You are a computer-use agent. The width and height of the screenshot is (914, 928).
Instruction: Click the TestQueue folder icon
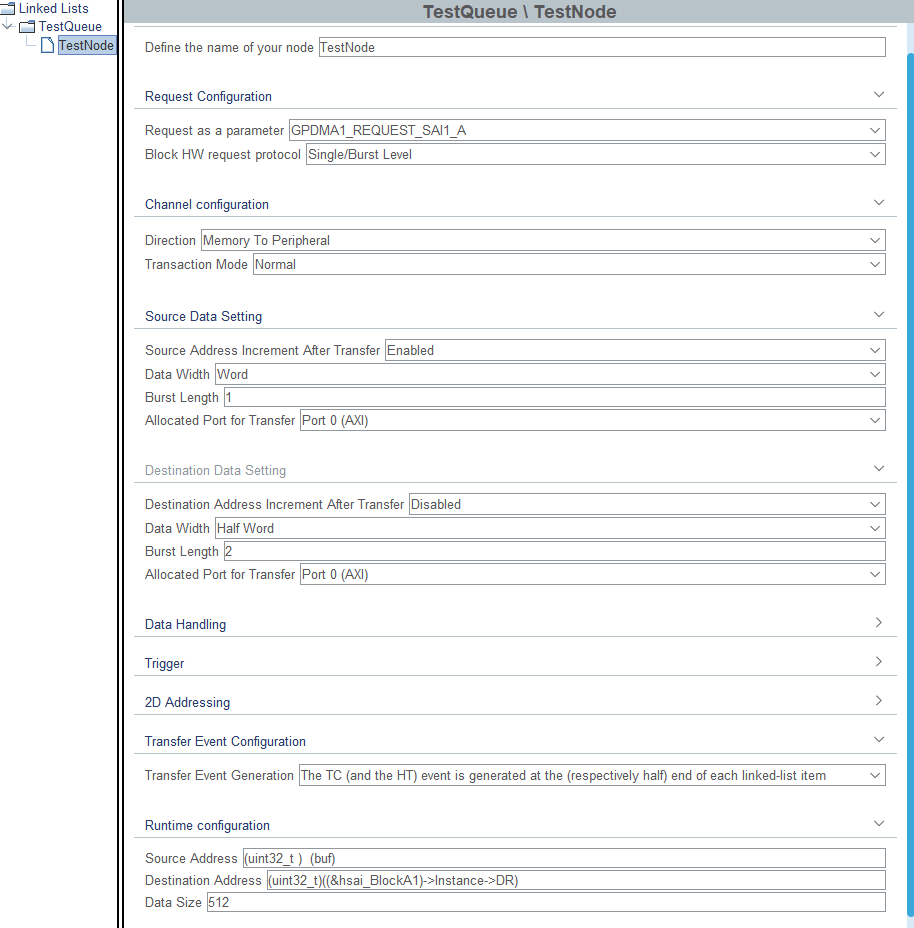(x=27, y=27)
